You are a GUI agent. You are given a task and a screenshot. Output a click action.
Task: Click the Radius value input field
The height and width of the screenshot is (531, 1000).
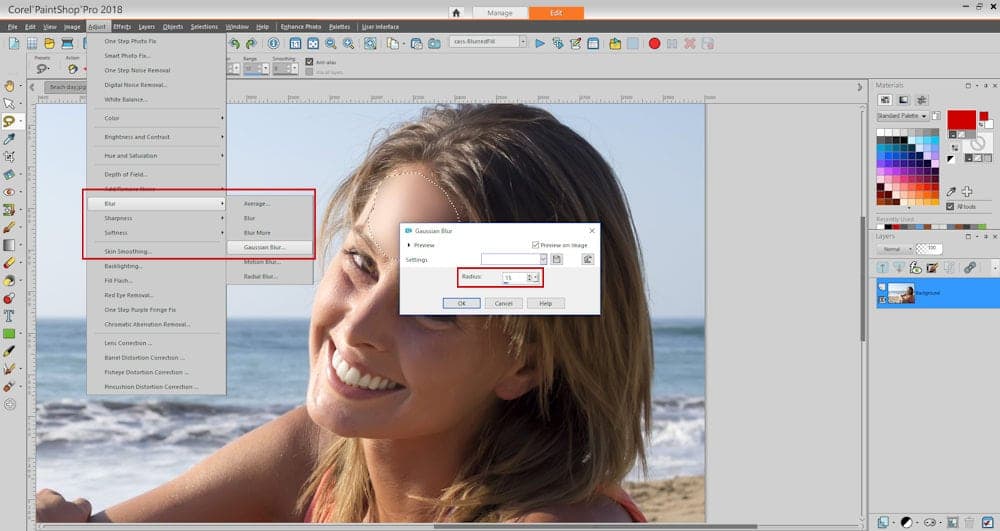pos(514,277)
